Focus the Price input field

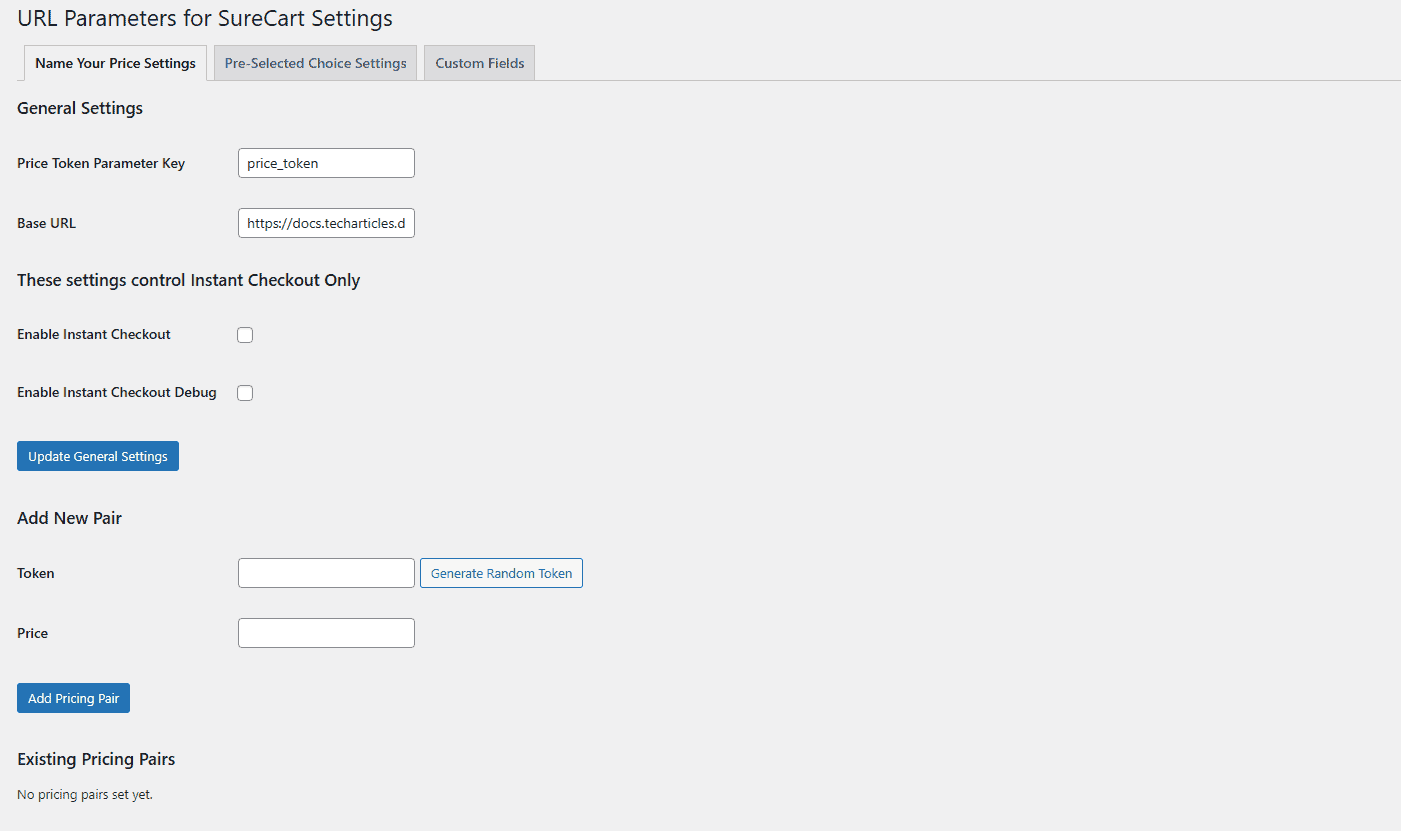click(326, 633)
